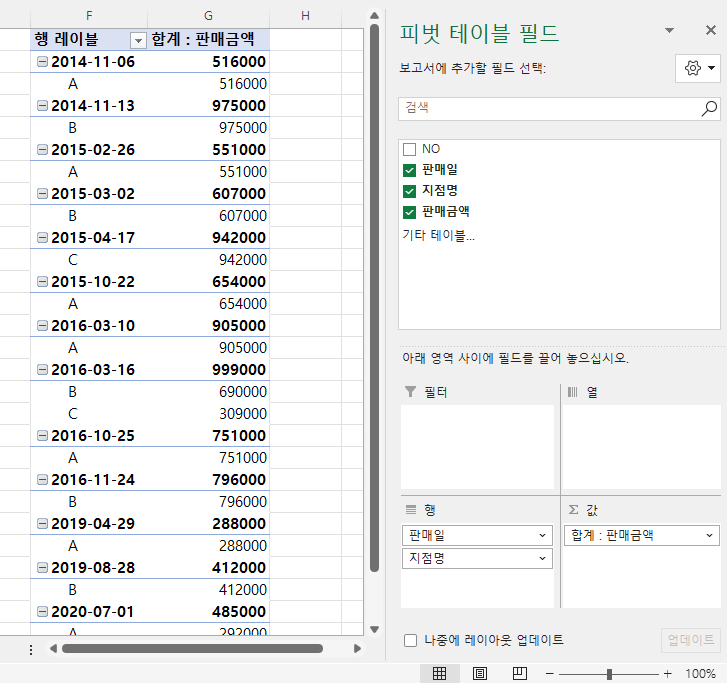Collapse the 2015-04-17 group

click(42, 237)
